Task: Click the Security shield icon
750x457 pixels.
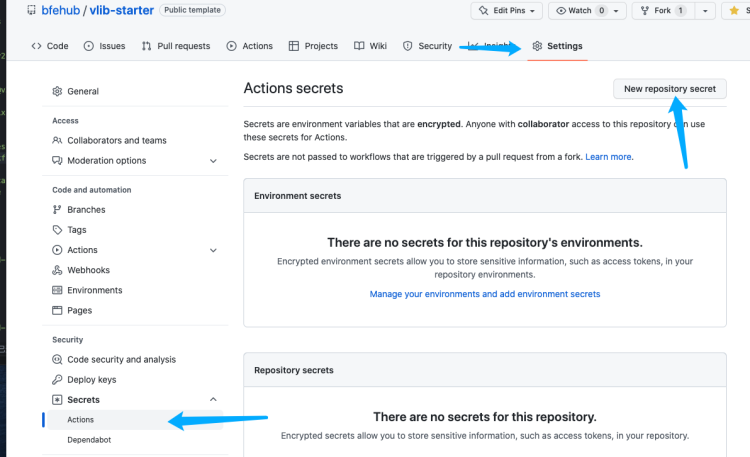Action: click(408, 46)
